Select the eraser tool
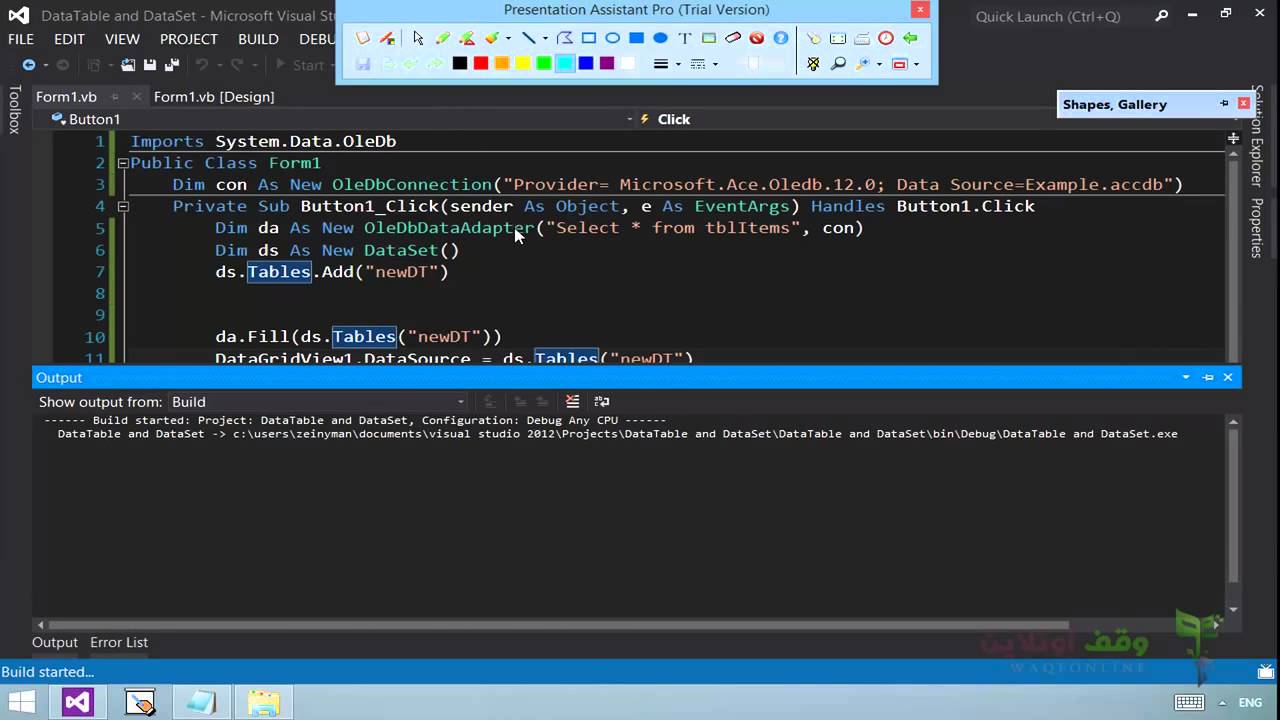1280x720 pixels. (733, 38)
